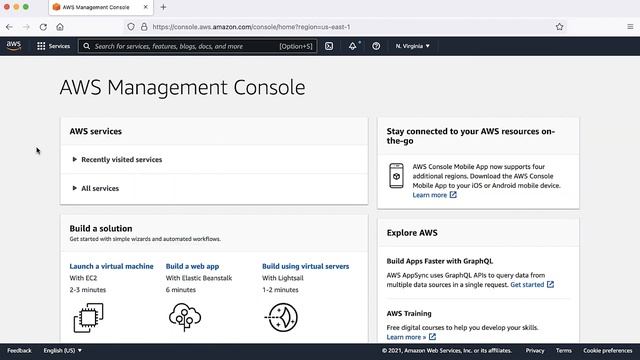The image size is (640, 360).
Task: Click the browser home icon
Action: (60, 27)
